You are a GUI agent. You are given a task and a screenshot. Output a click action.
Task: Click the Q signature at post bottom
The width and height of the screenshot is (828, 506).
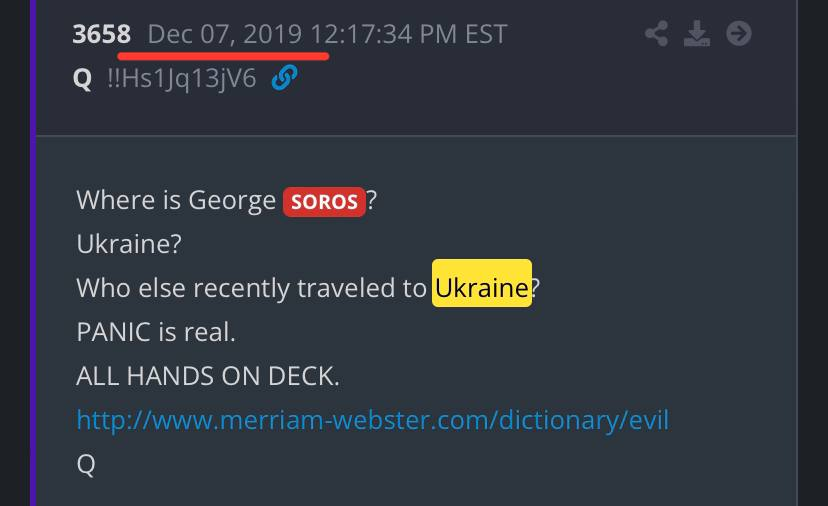point(86,464)
